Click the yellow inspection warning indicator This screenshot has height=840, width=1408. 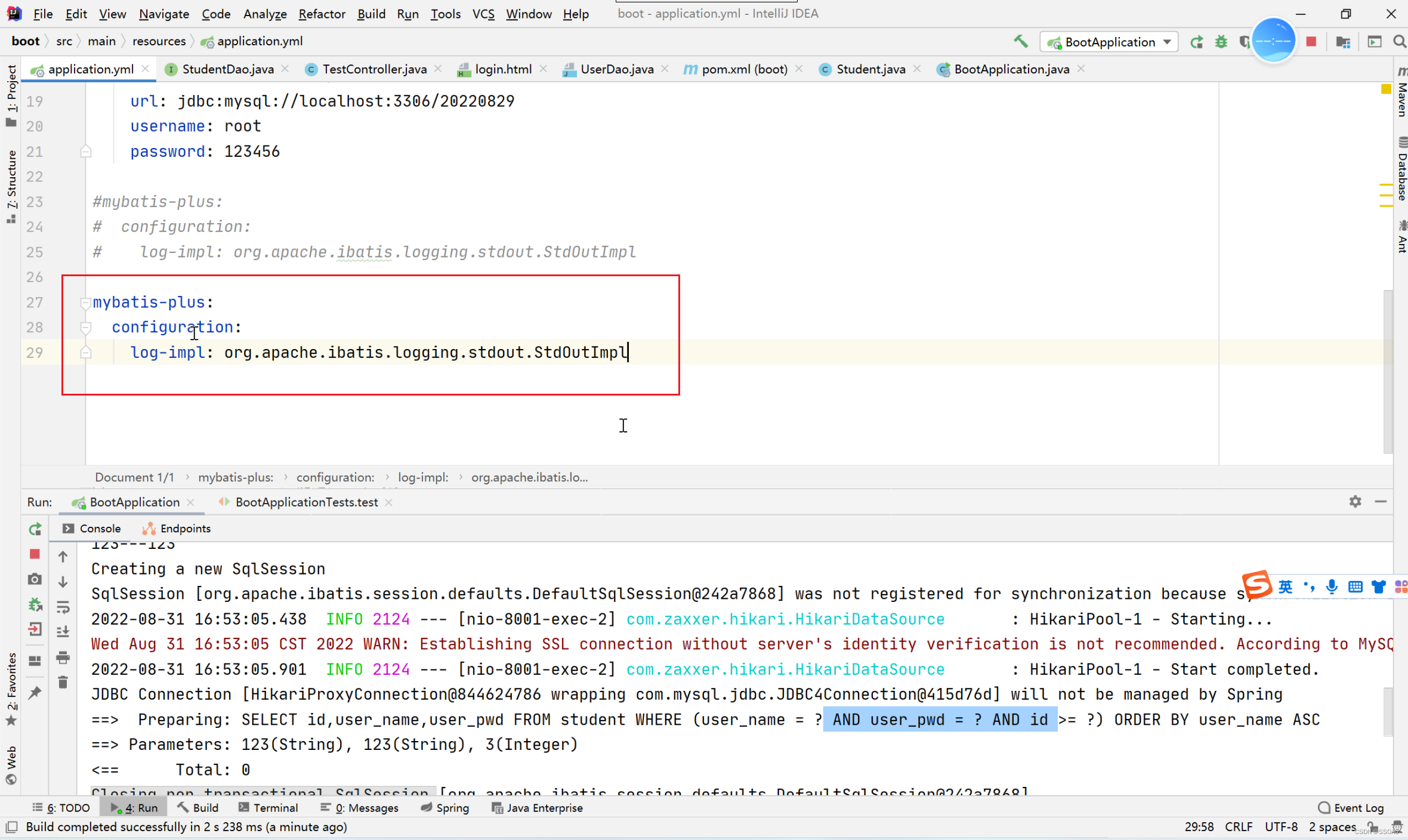1386,89
